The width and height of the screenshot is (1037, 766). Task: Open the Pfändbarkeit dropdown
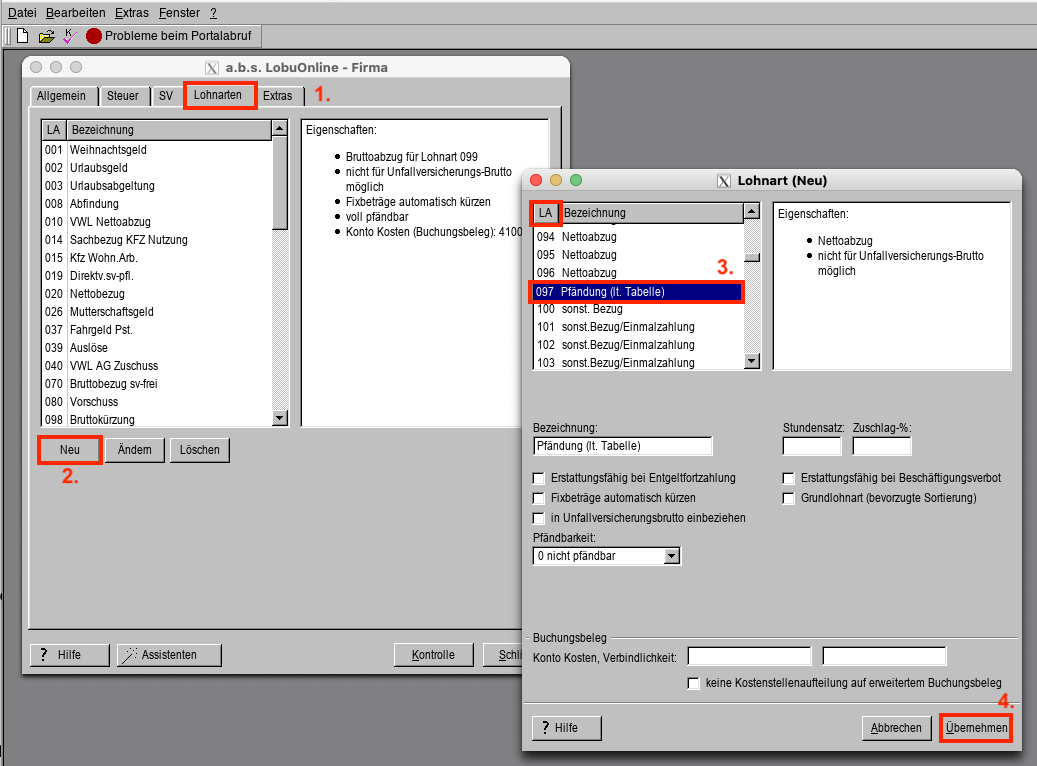(671, 556)
